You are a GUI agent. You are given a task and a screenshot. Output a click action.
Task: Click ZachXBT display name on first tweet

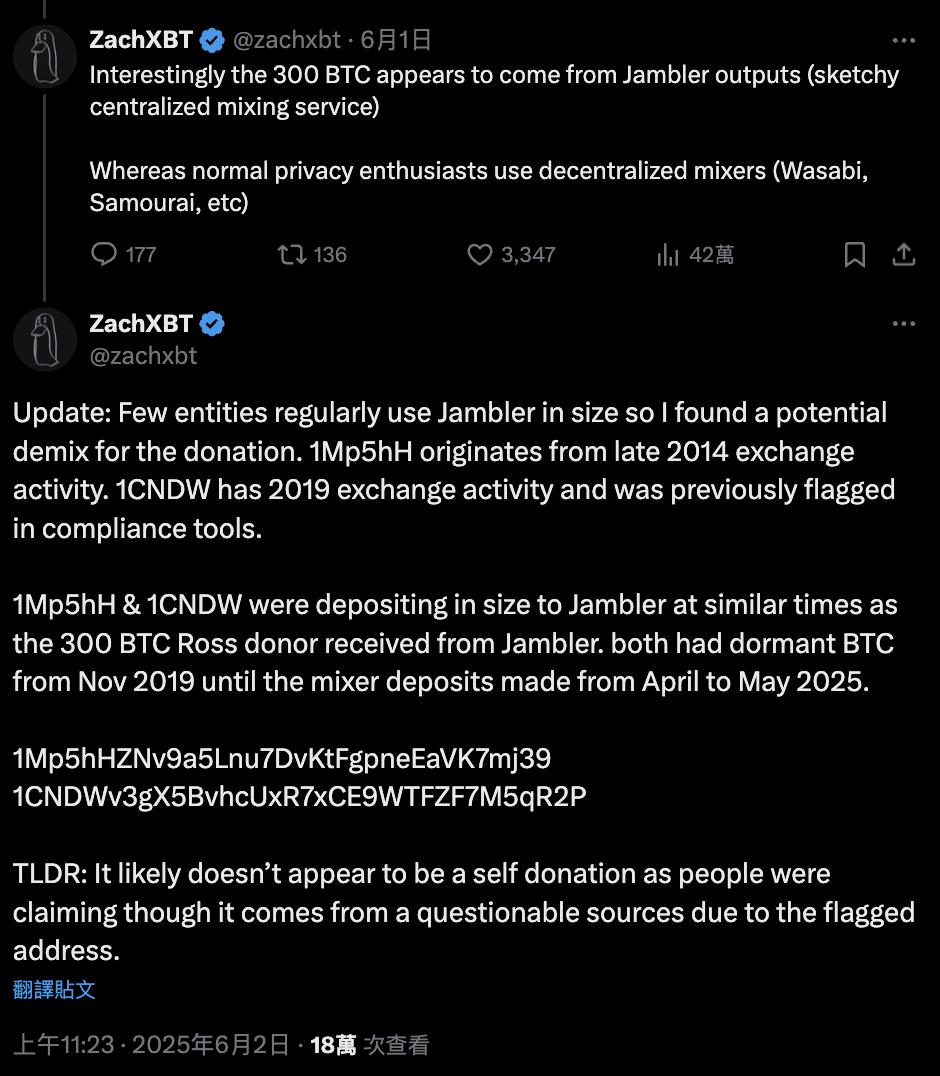[x=141, y=41]
